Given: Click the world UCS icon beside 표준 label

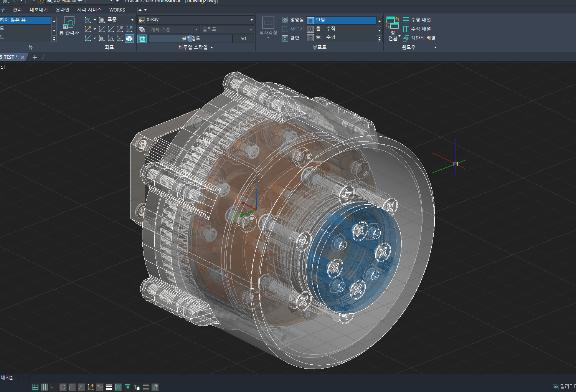Looking at the screenshot, I should point(102,20).
